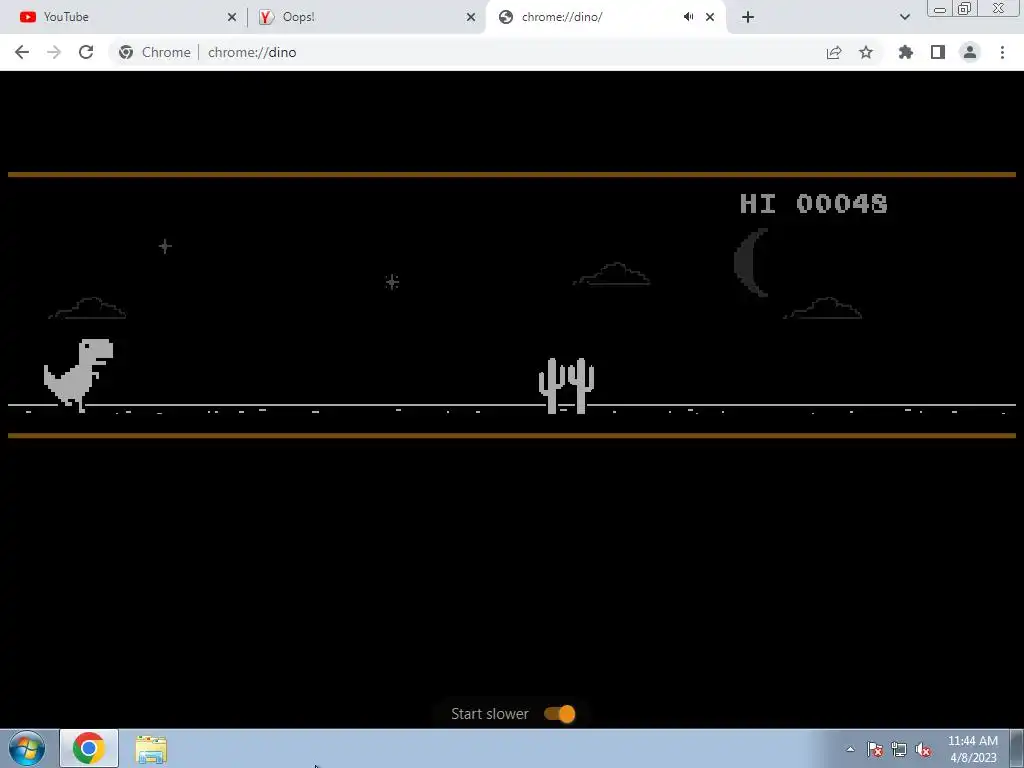Close the Oops! tab

pos(471,17)
